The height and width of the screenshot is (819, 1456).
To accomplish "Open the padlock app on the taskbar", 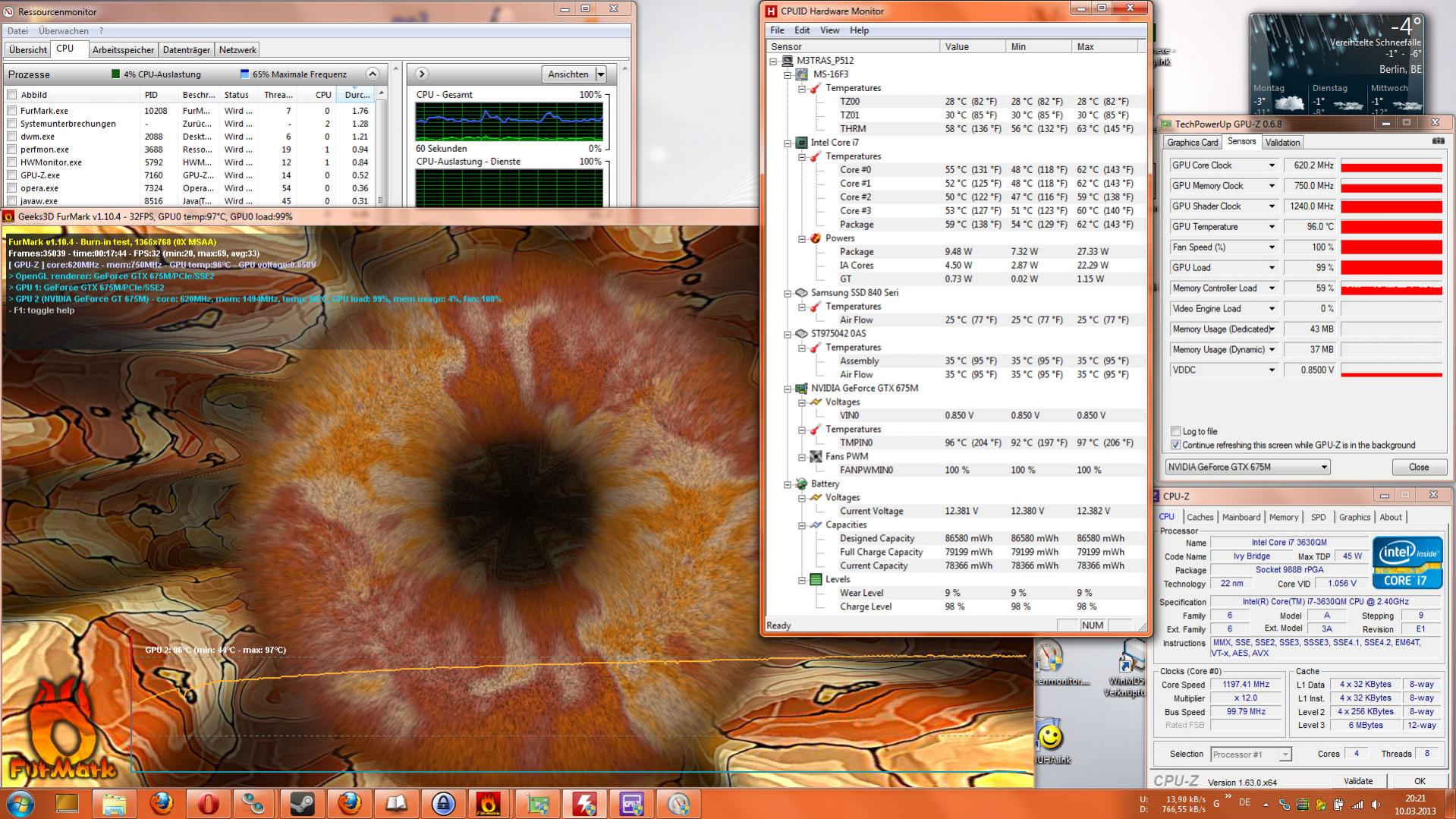I will click(443, 803).
